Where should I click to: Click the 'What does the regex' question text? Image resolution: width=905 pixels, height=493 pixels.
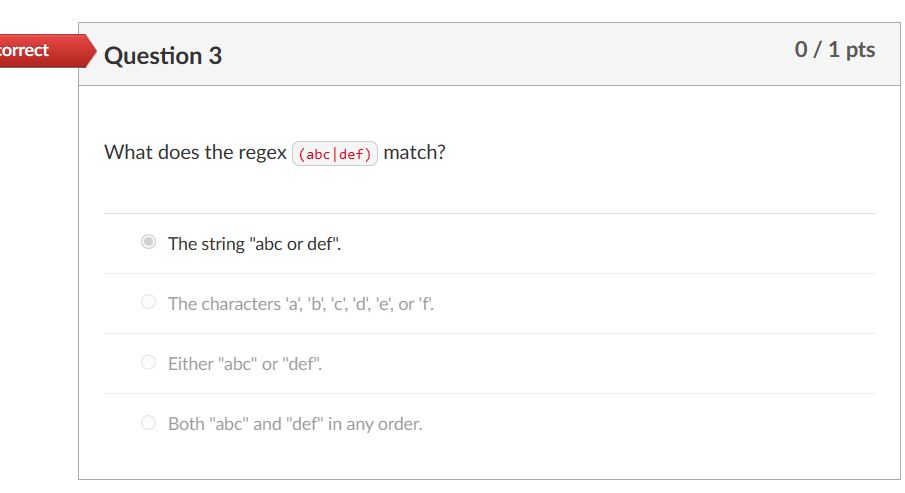point(195,152)
